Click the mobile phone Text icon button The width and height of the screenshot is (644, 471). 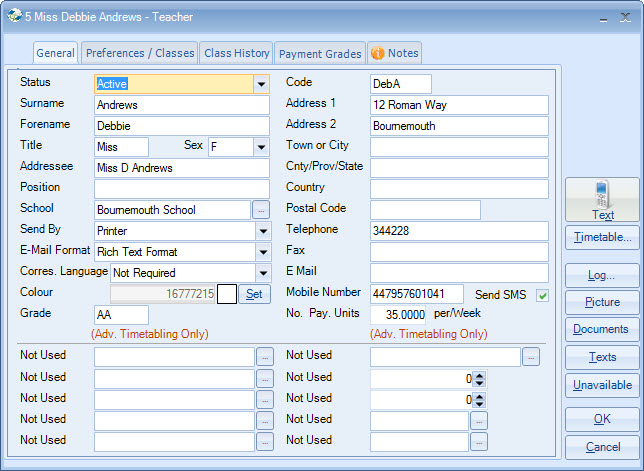click(603, 199)
